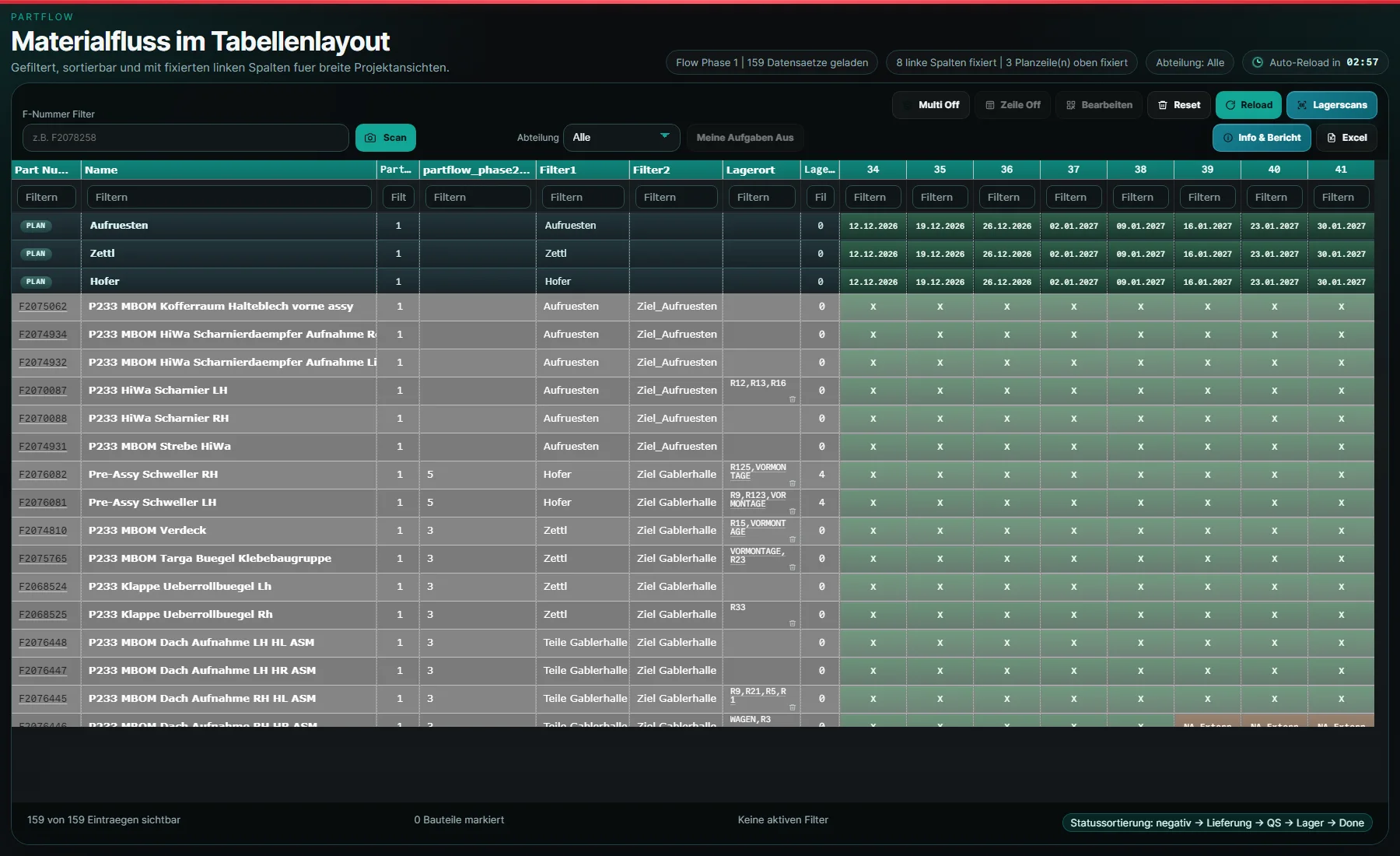
Task: Focus the Lagerort column Filtern field
Action: click(761, 198)
